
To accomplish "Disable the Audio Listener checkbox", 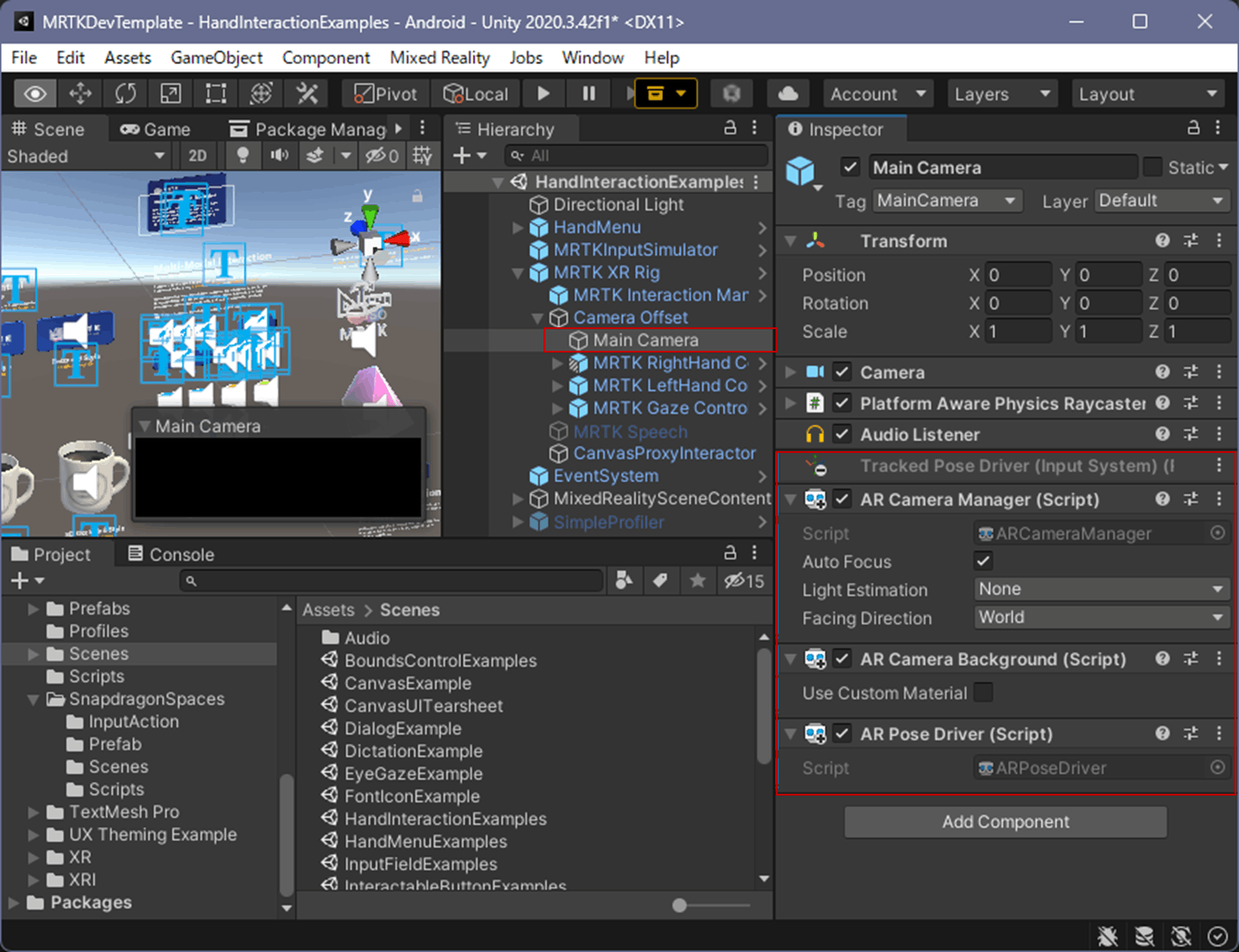I will tap(842, 435).
